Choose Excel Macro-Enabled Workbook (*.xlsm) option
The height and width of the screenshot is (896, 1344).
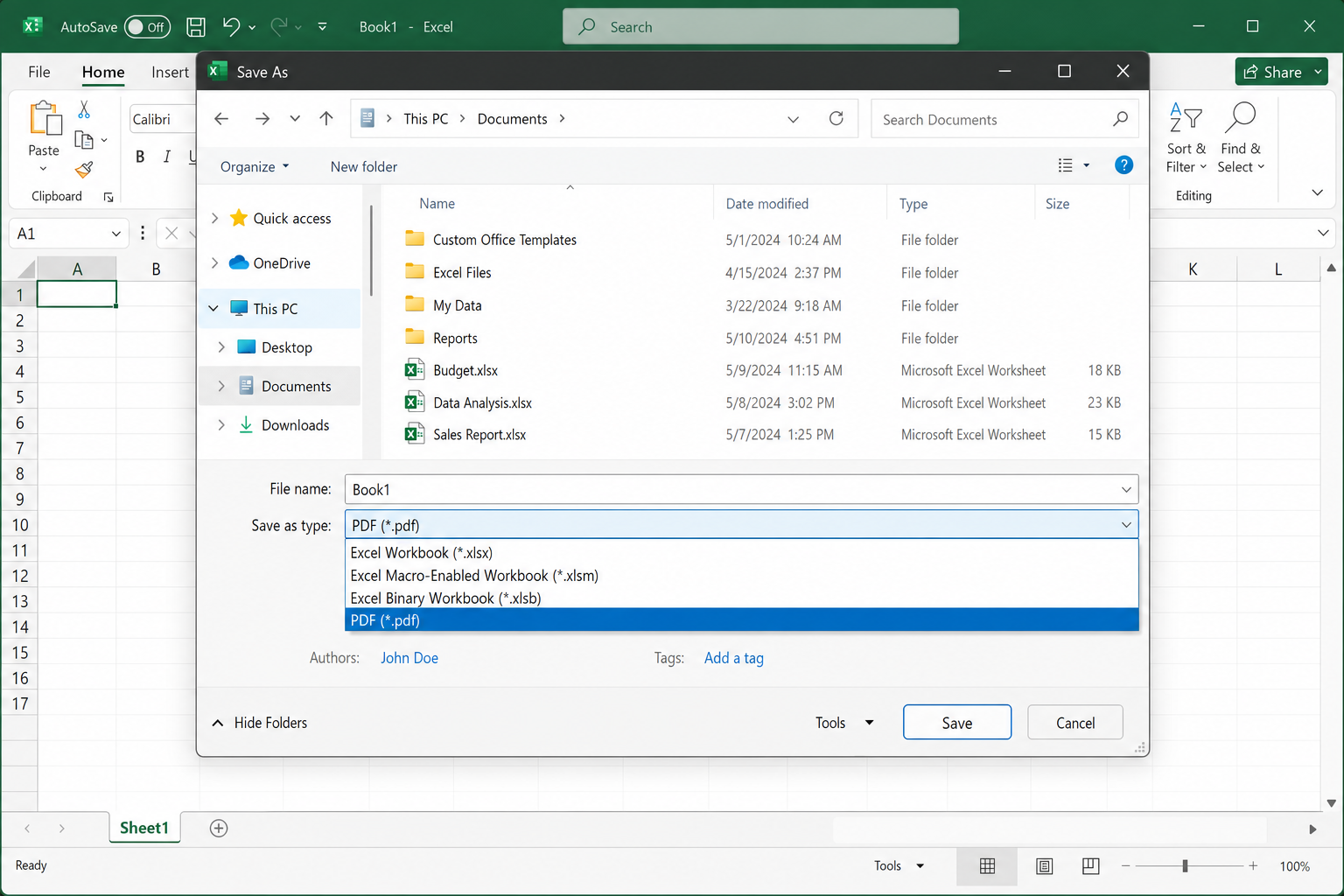click(741, 576)
